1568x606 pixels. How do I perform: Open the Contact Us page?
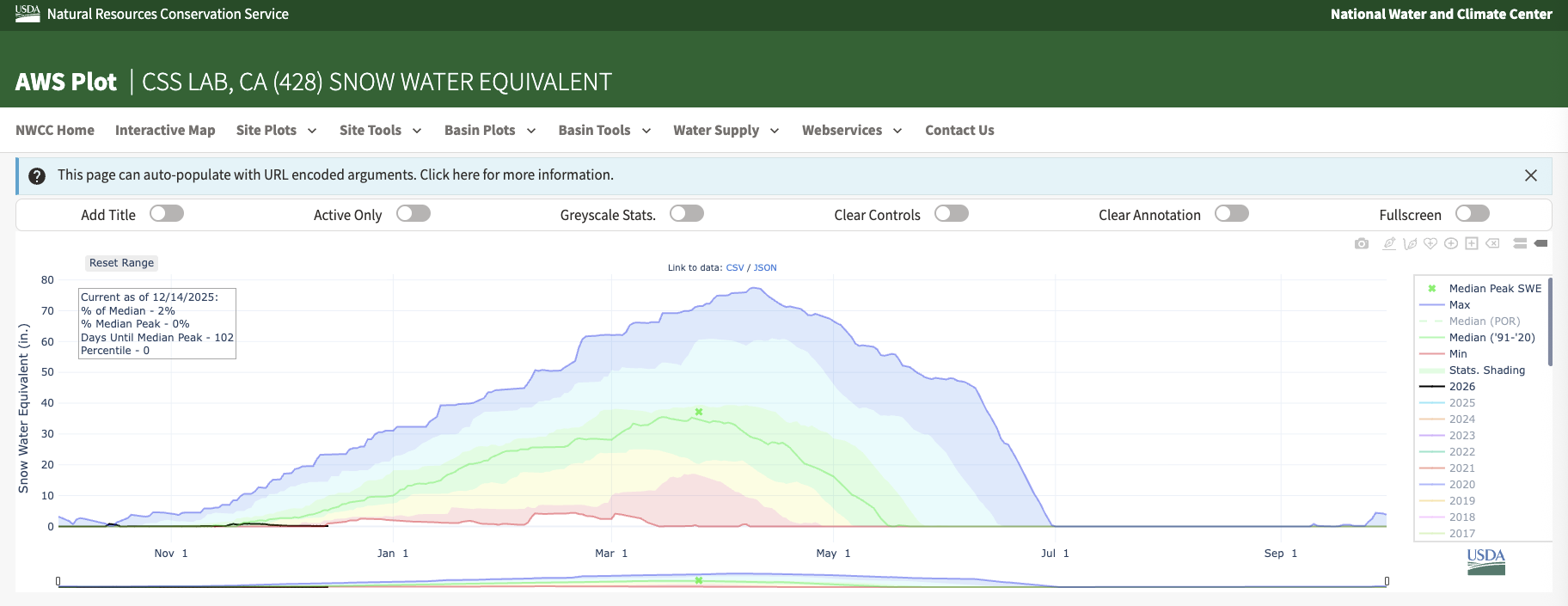coord(959,131)
